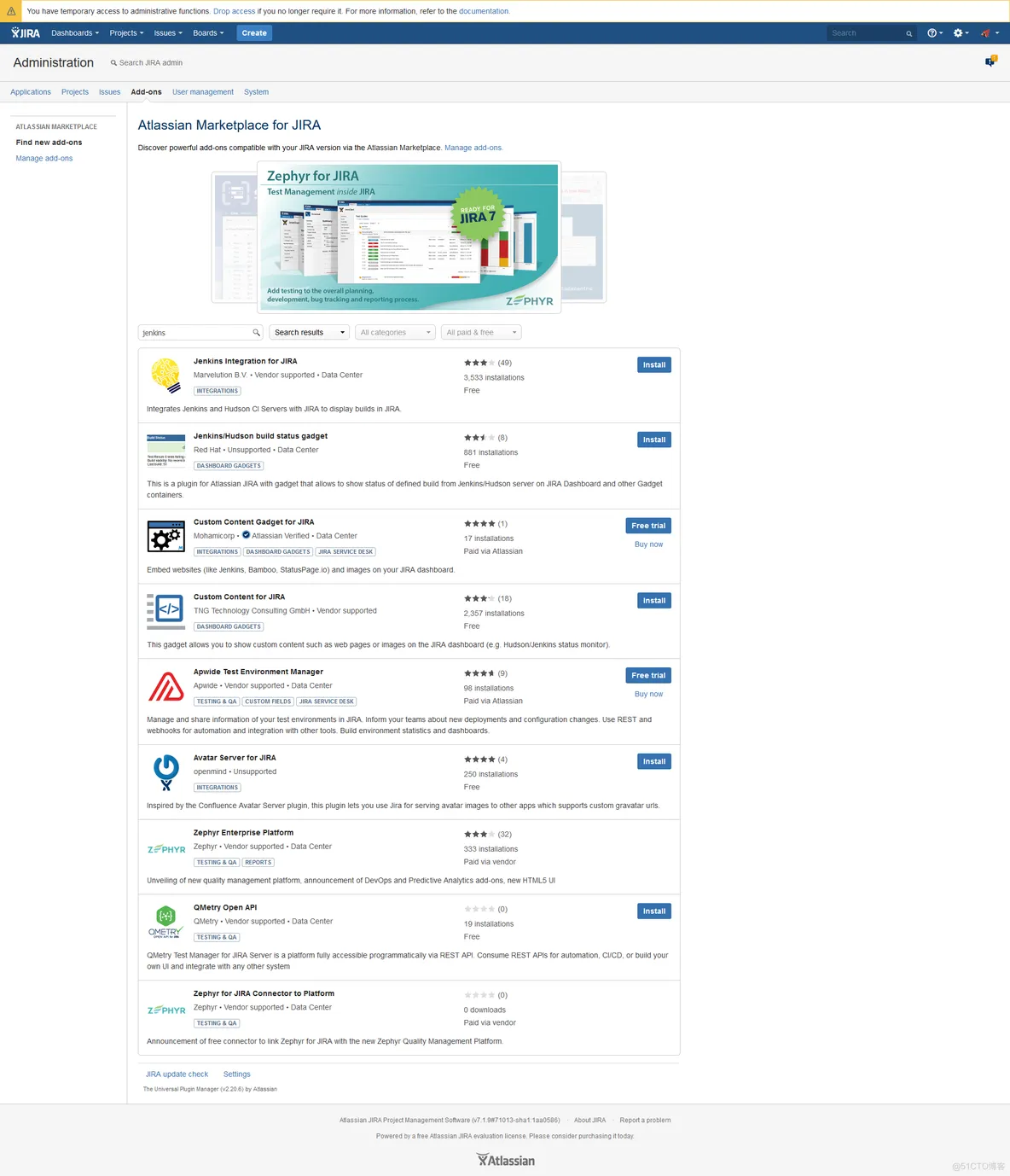Switch to the System admin tab

(x=256, y=92)
